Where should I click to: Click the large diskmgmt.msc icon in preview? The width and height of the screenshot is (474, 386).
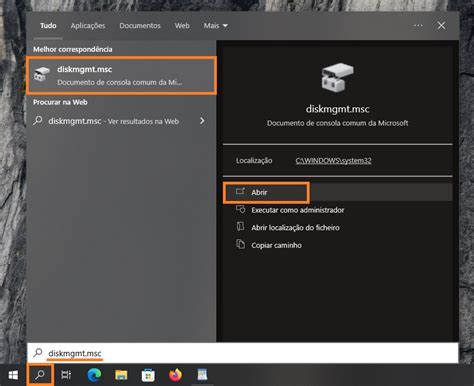337,77
